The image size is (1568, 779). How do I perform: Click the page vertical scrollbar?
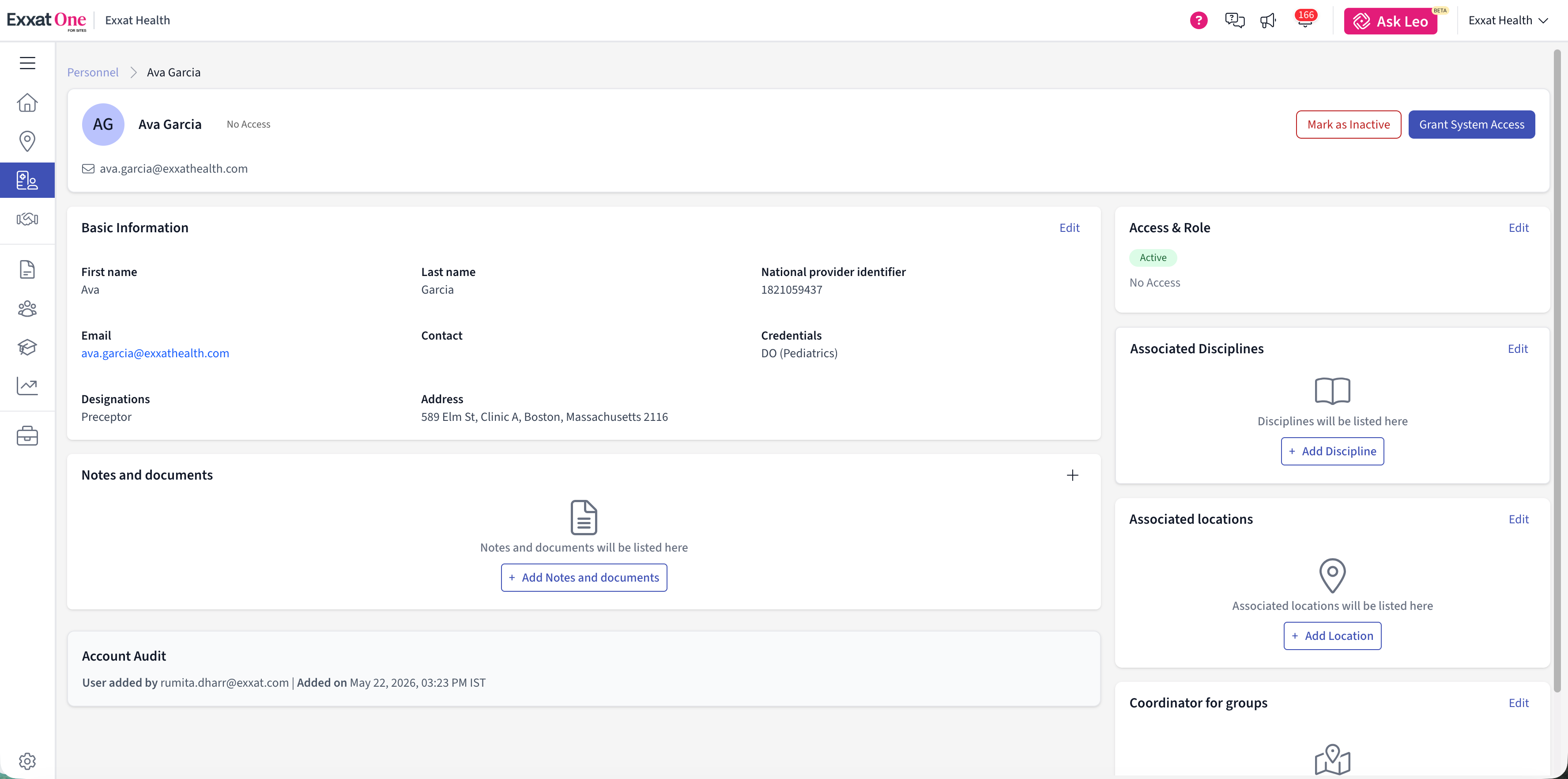tap(1557, 371)
